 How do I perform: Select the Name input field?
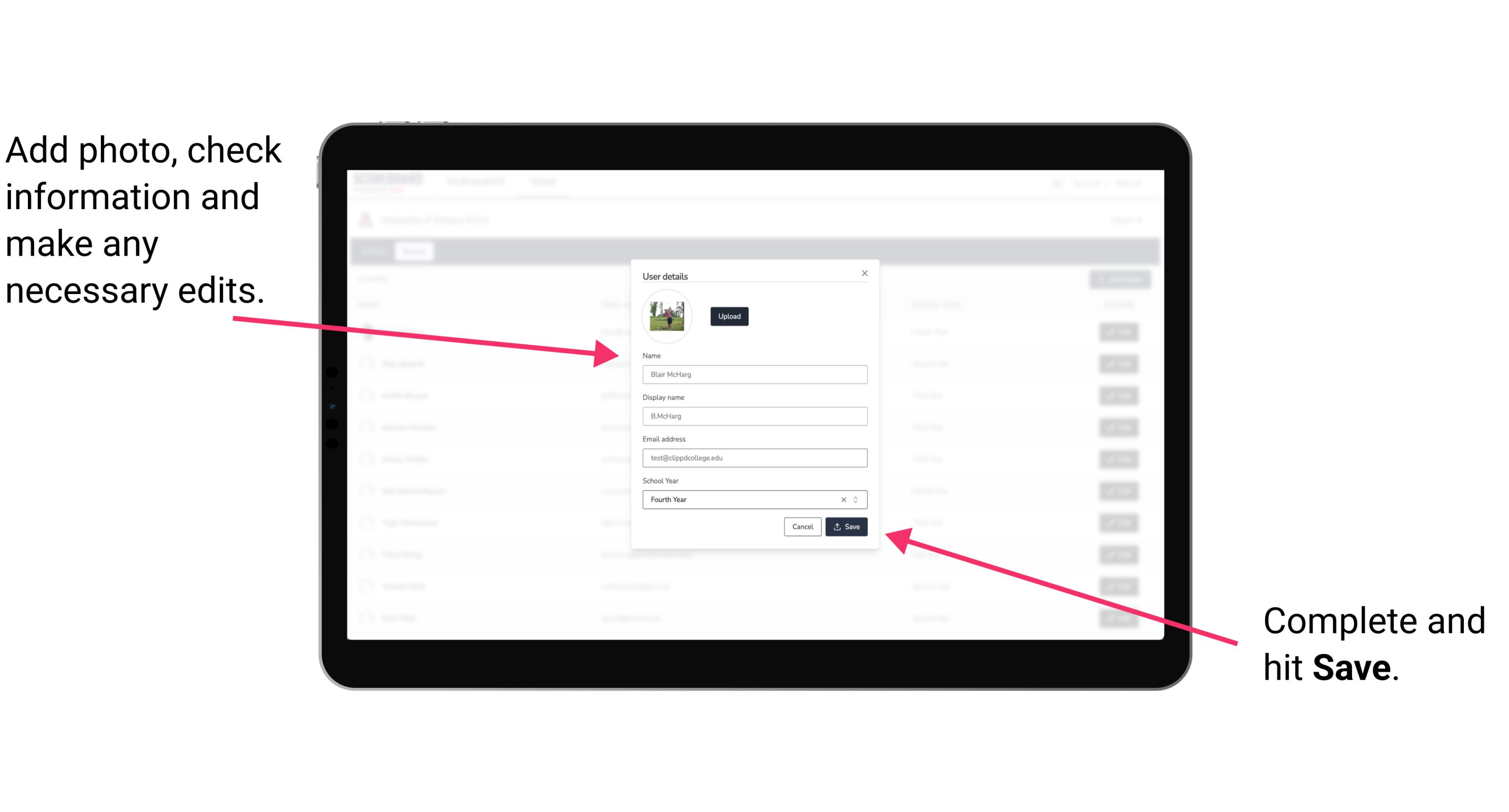coord(753,374)
